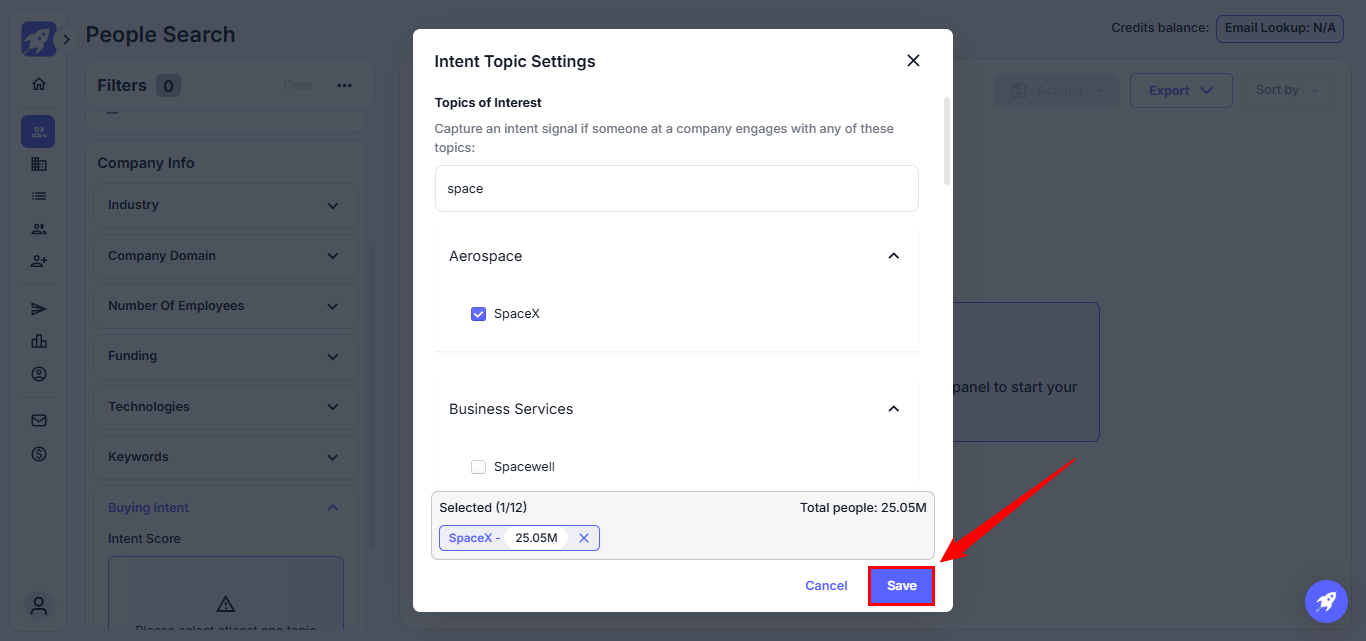Viewport: 1366px width, 641px height.
Task: Remove the SpaceX selected chip
Action: [584, 538]
